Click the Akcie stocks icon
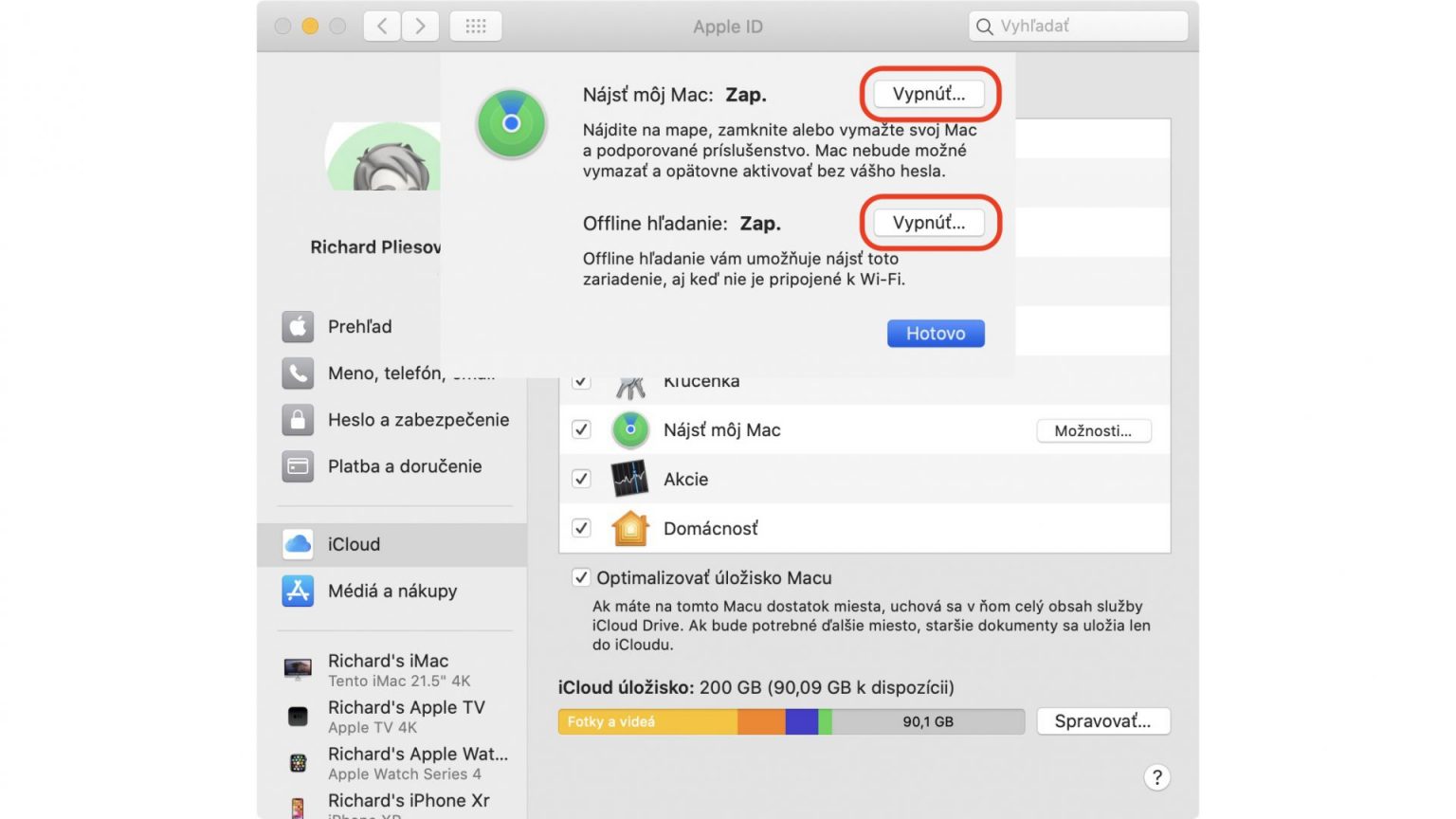1456x819 pixels. pos(630,479)
